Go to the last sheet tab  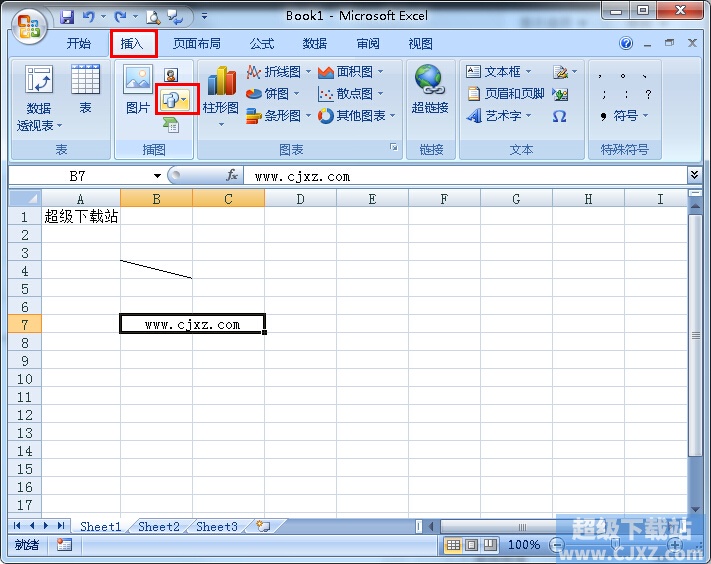61,526
